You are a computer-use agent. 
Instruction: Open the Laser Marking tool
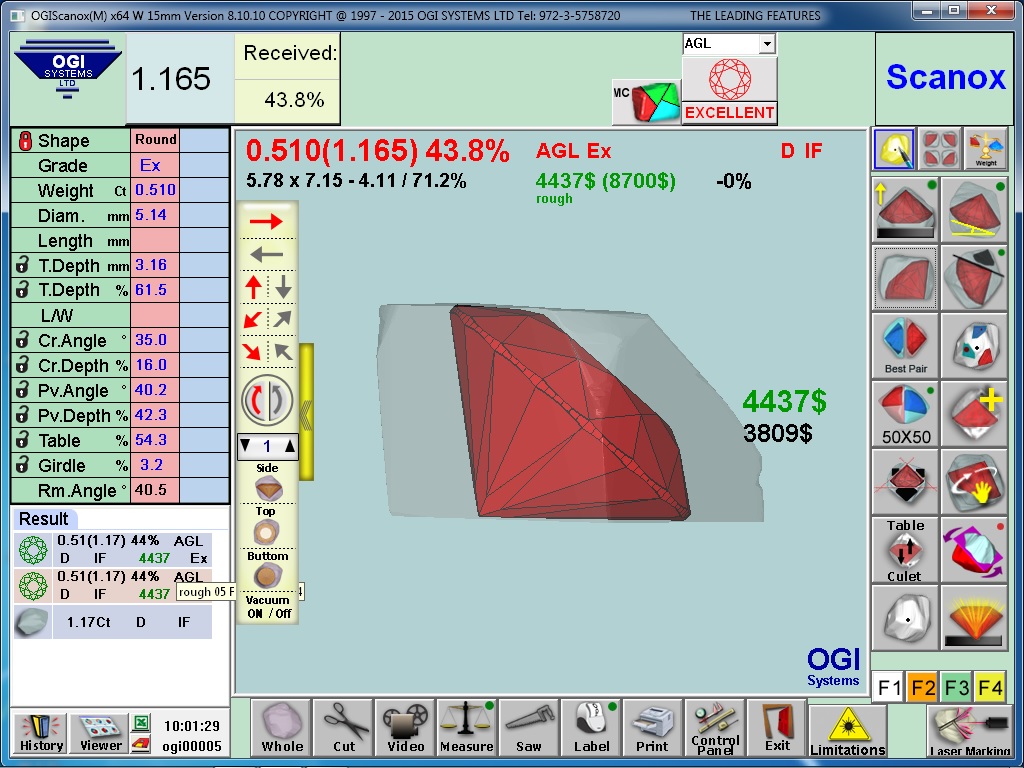point(968,731)
